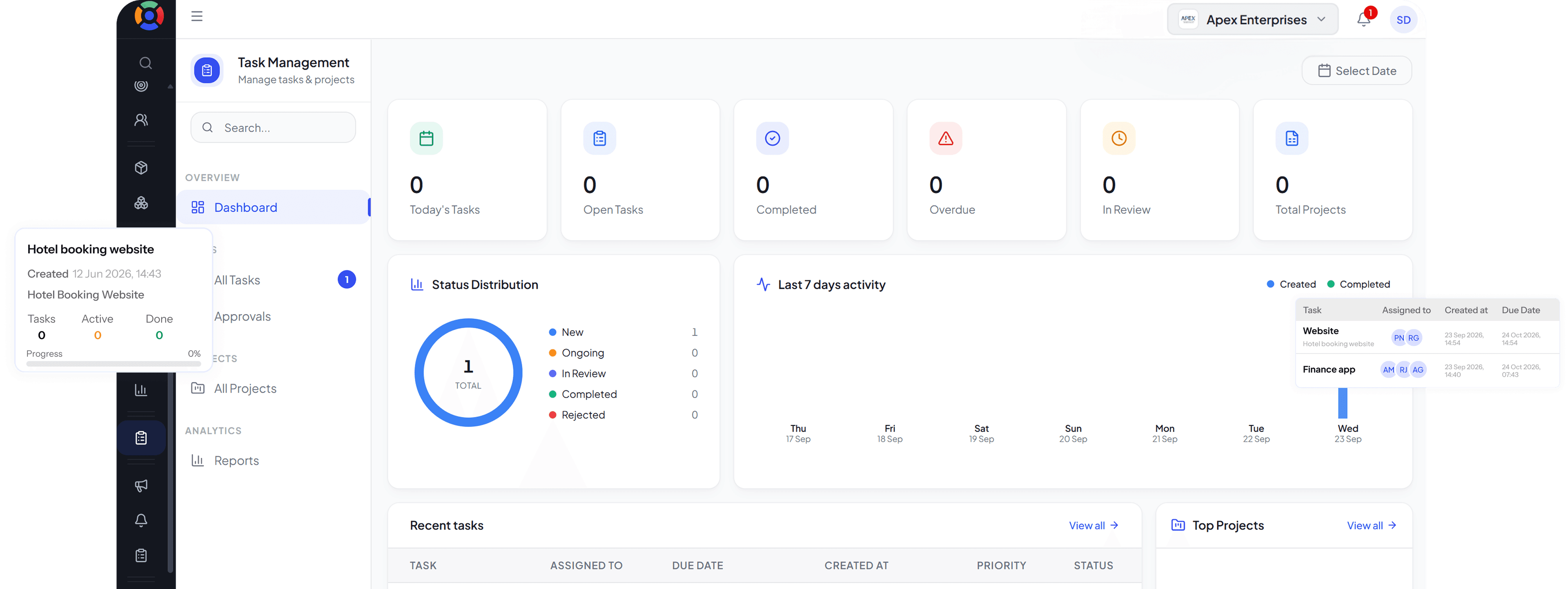
Task: Go to Dashboard in the menu
Action: coord(274,207)
